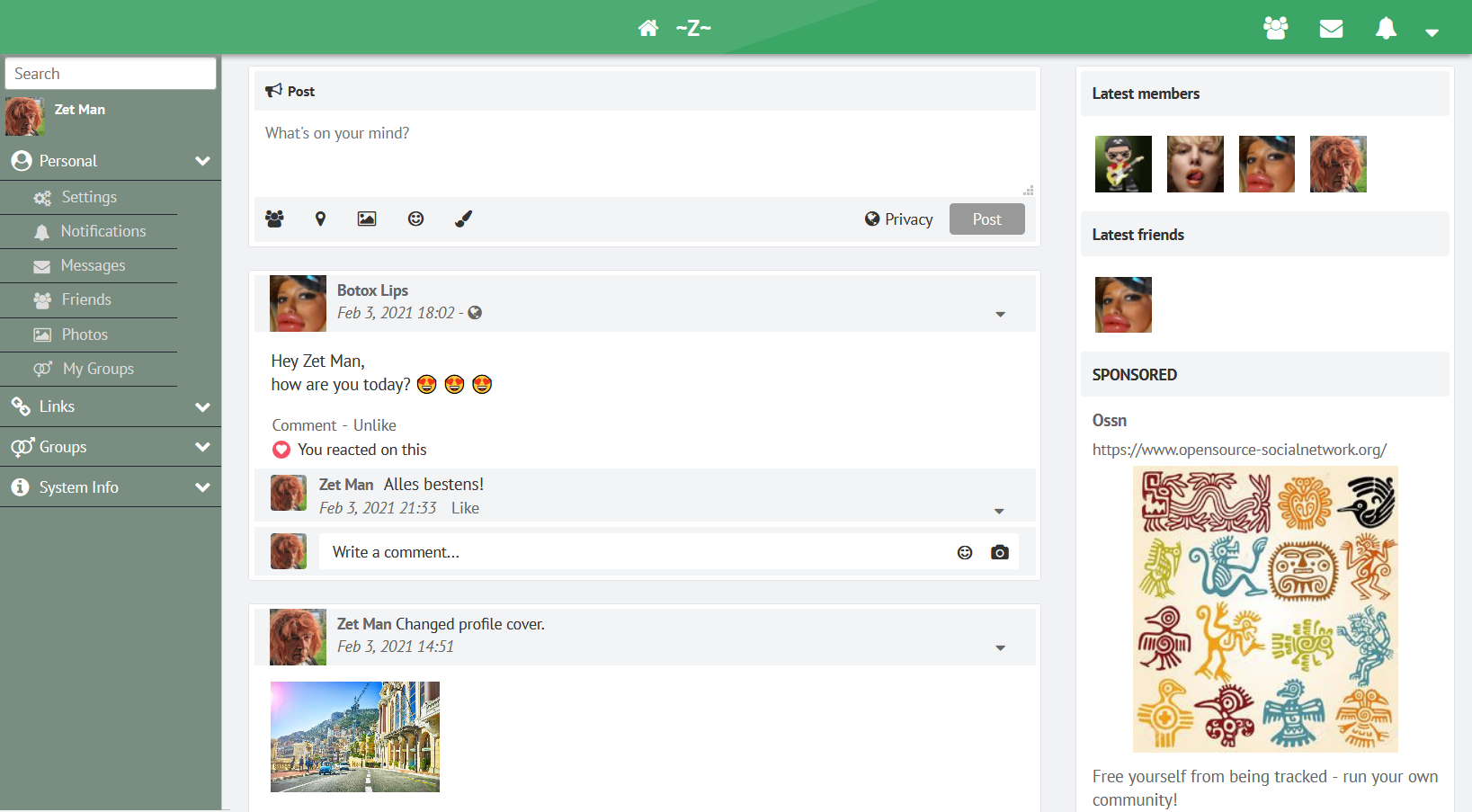Attach photo to comment via camera icon
1472x812 pixels.
pos(999,552)
